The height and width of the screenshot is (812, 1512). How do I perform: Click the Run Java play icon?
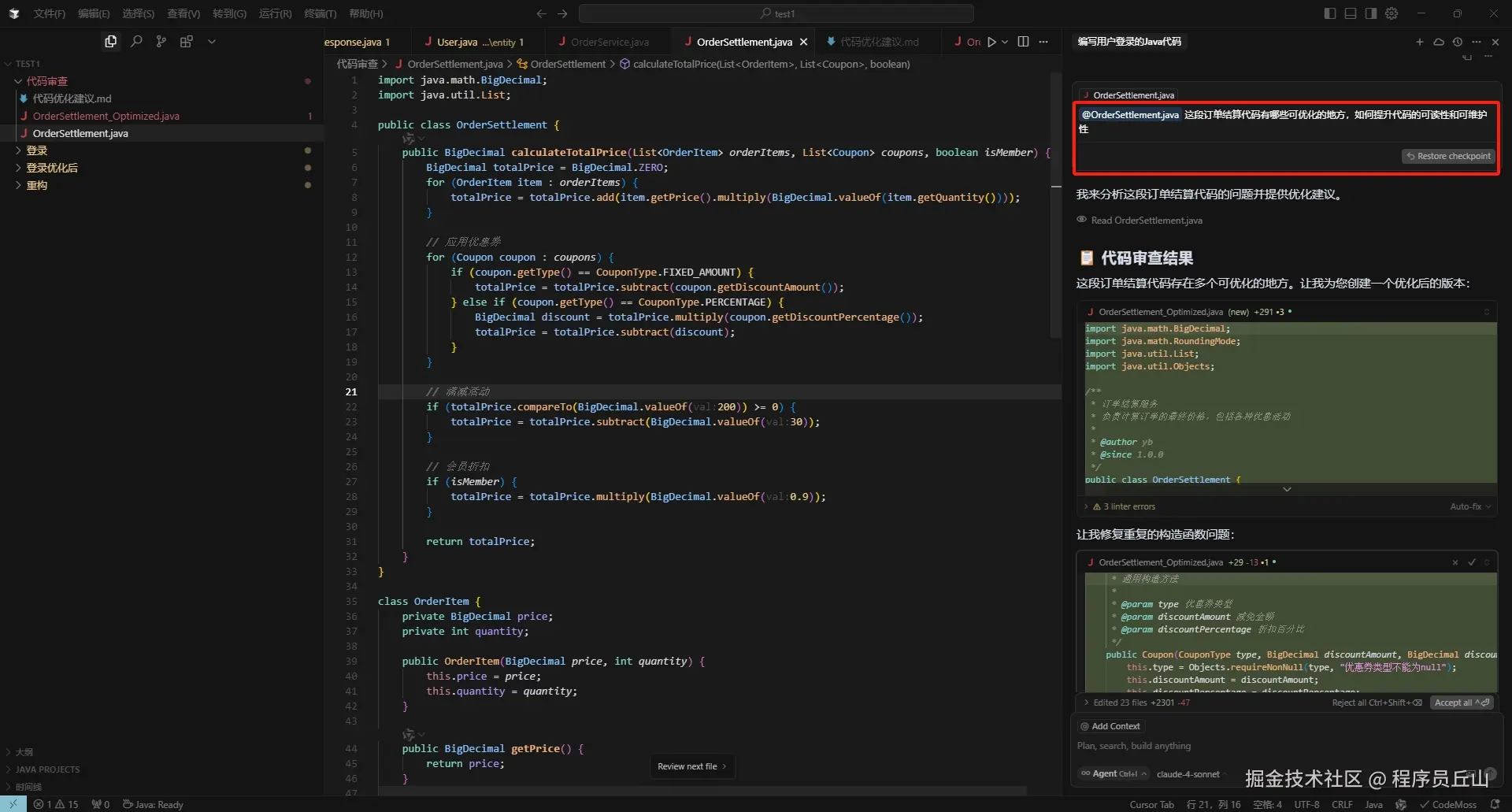(991, 42)
